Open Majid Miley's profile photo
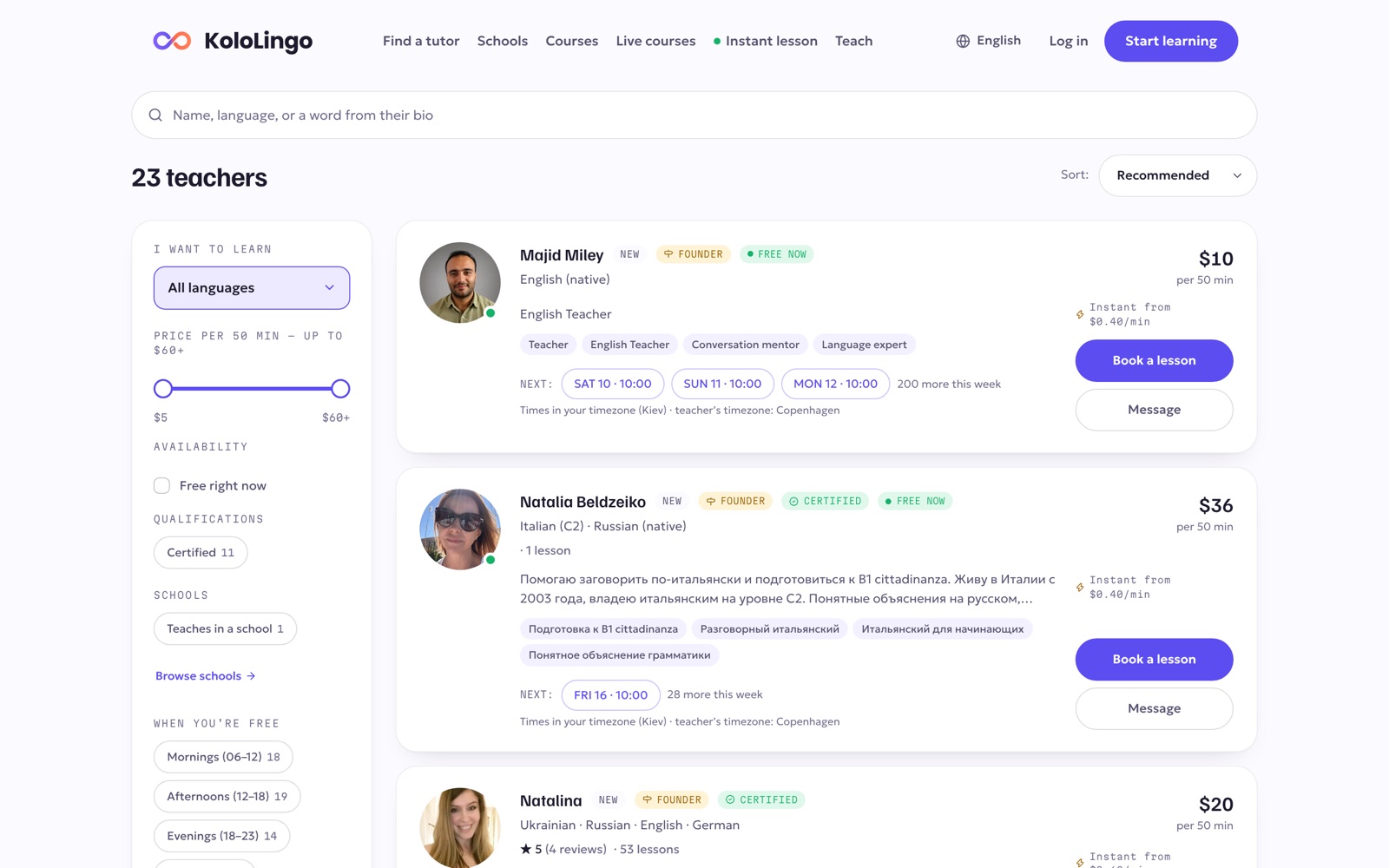Screen dimensions: 1389x868 [x=460, y=282]
